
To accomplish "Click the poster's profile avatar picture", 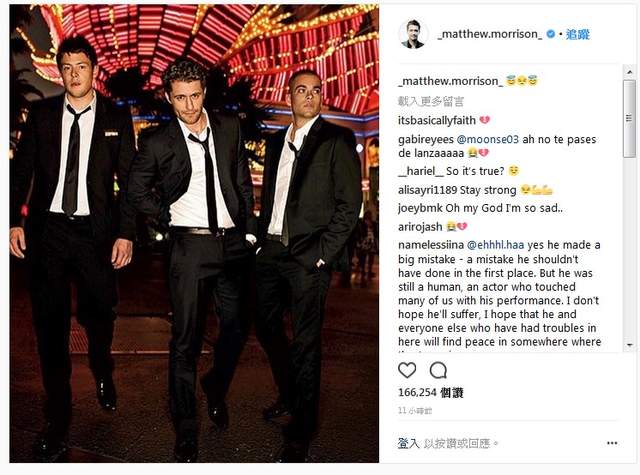I will pyautogui.click(x=413, y=34).
